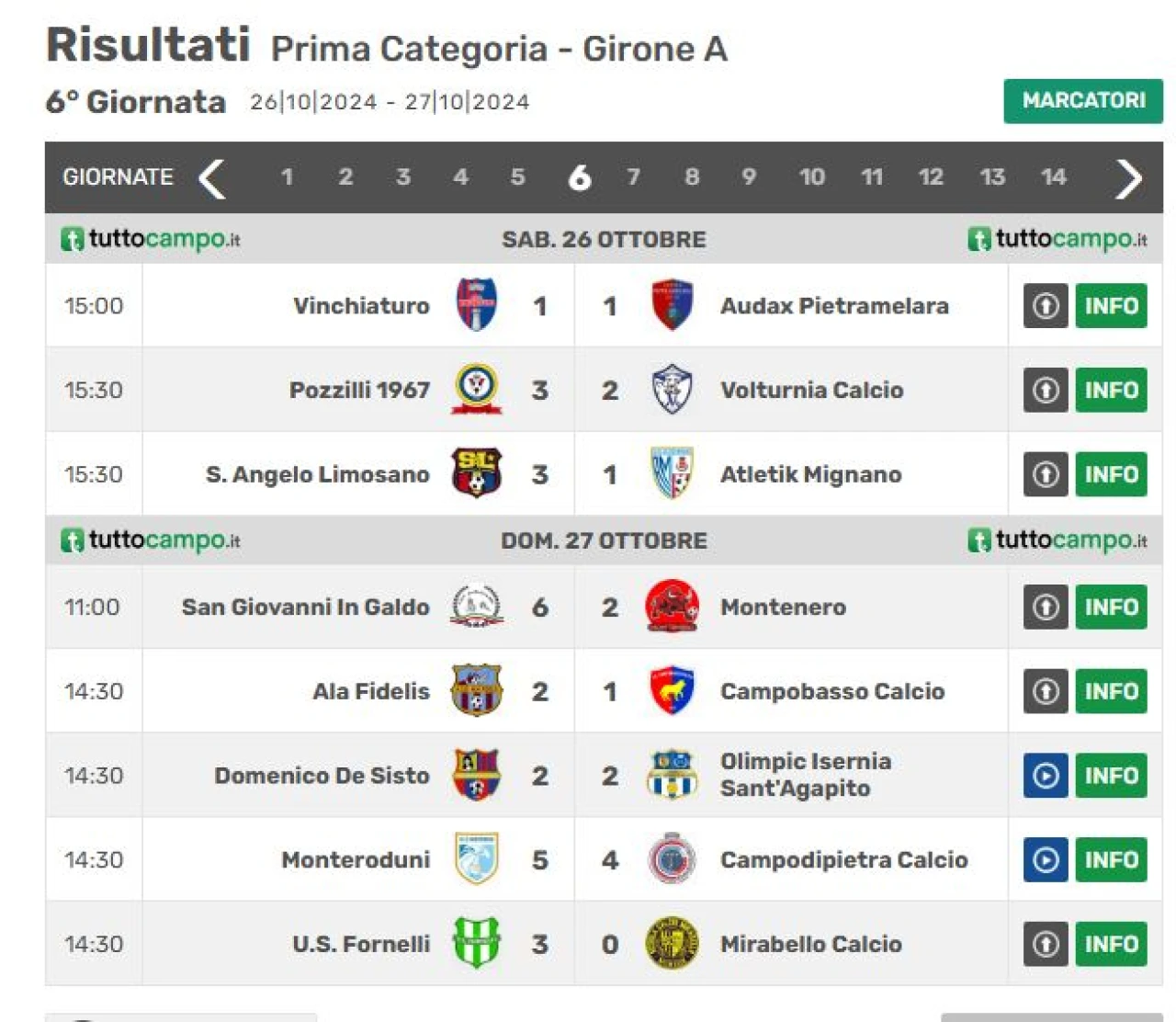Image resolution: width=1176 pixels, height=1022 pixels.
Task: Select giornata 7 in the navigation bar
Action: [x=633, y=176]
